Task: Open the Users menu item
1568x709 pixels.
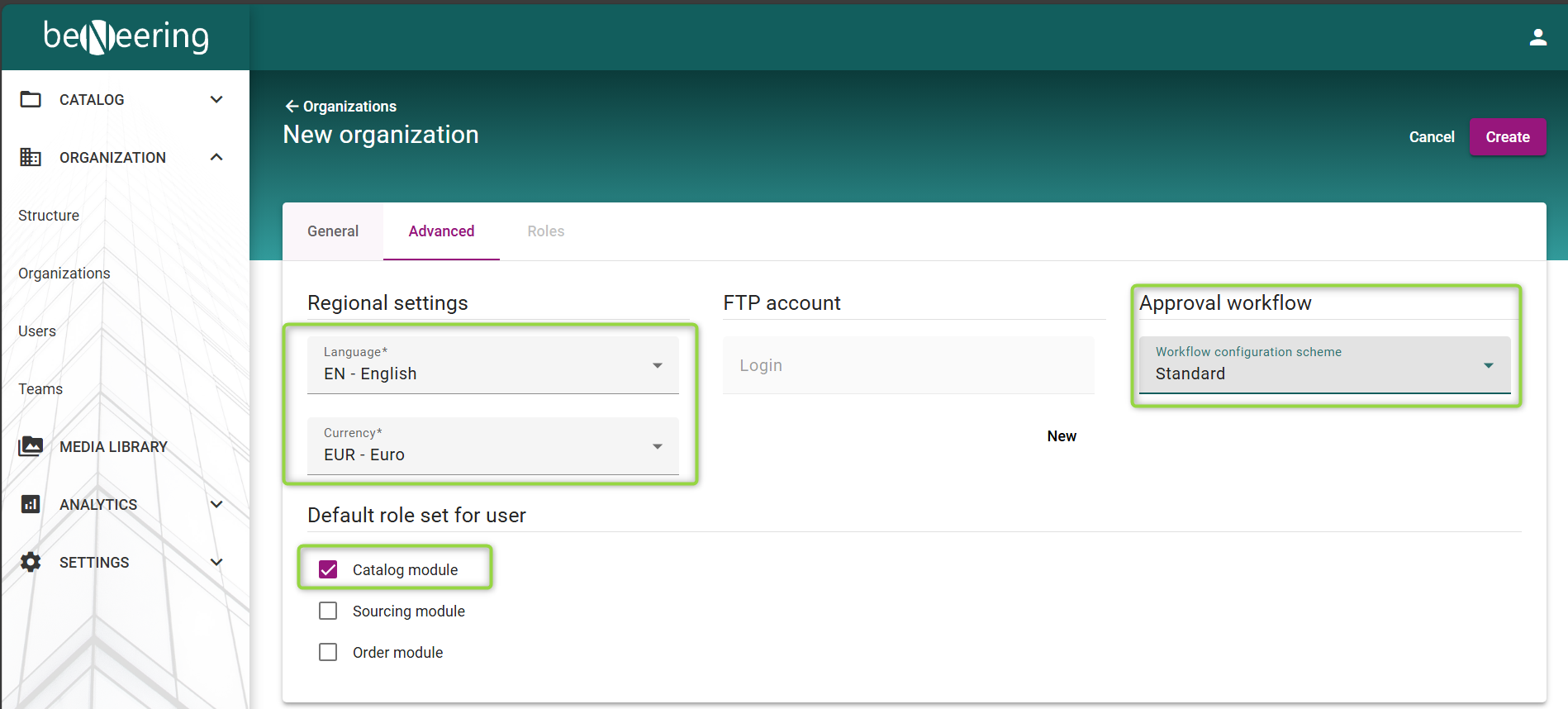Action: click(37, 331)
